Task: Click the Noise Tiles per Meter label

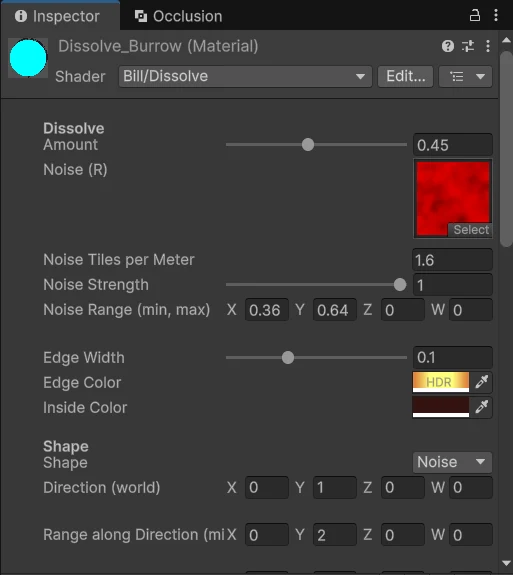Action: (119, 260)
